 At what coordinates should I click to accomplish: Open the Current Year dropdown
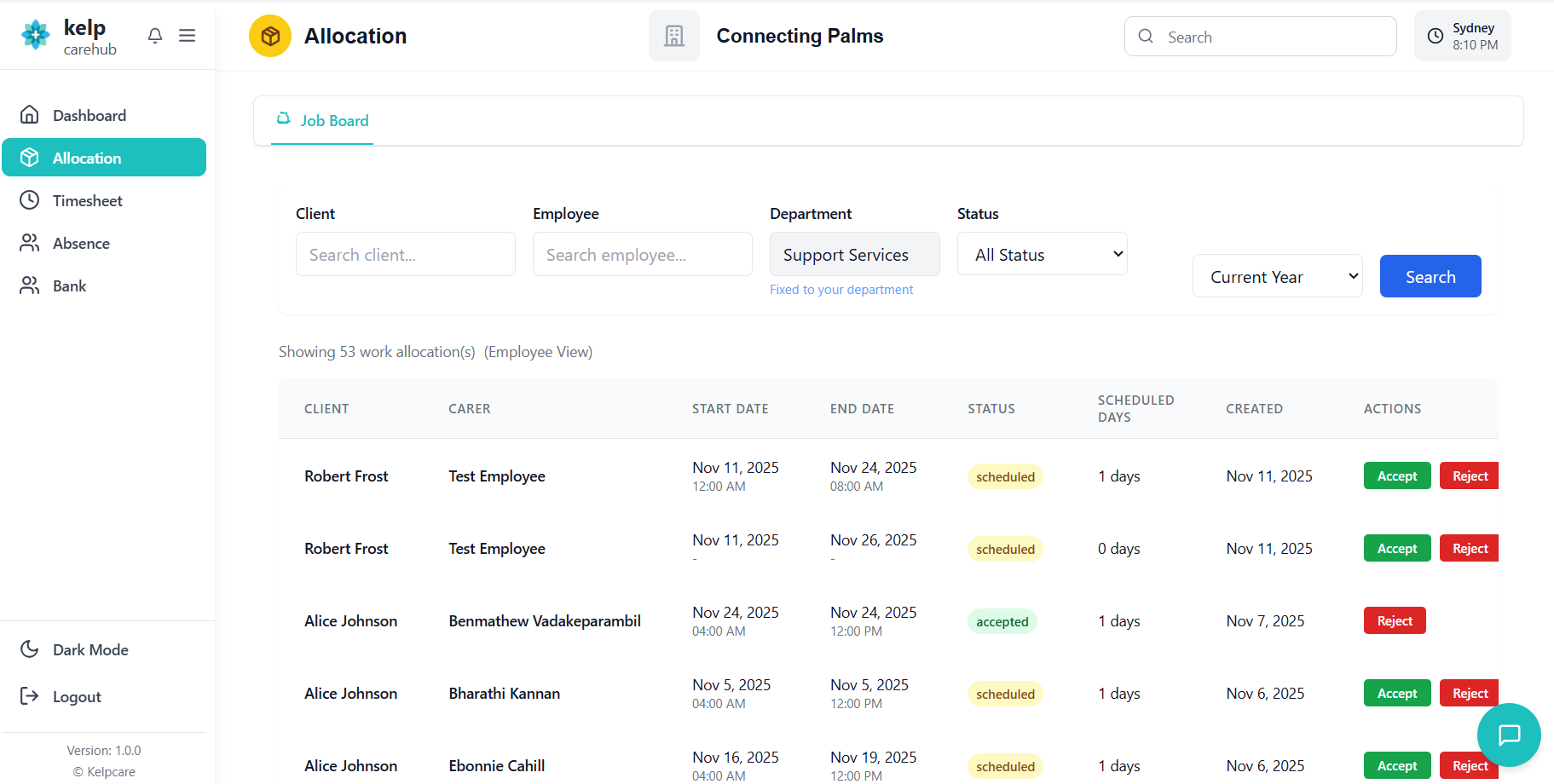coord(1277,277)
